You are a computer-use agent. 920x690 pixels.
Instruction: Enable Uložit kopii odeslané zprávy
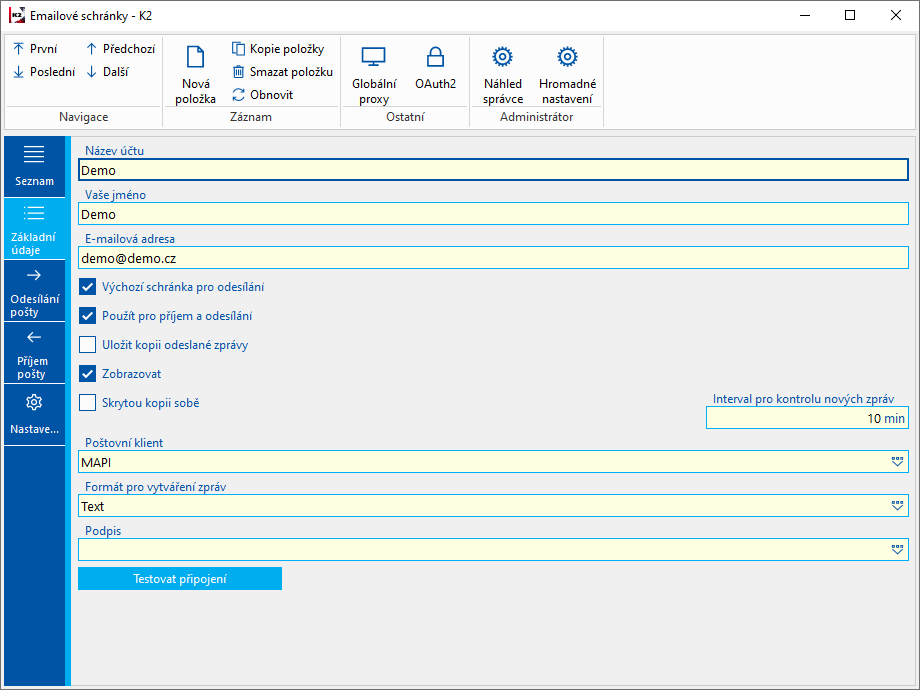point(88,345)
